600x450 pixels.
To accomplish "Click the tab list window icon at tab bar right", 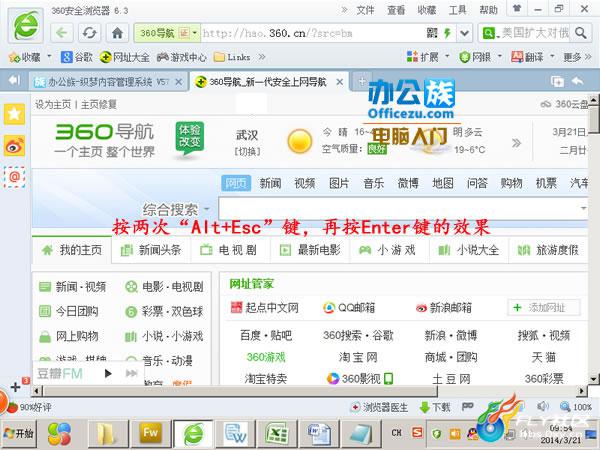I will pos(557,81).
